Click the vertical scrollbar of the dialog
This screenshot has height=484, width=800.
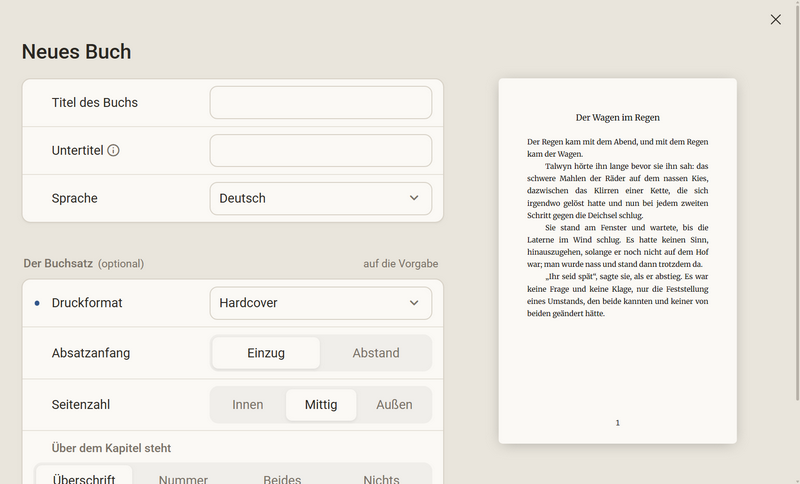coord(797,201)
